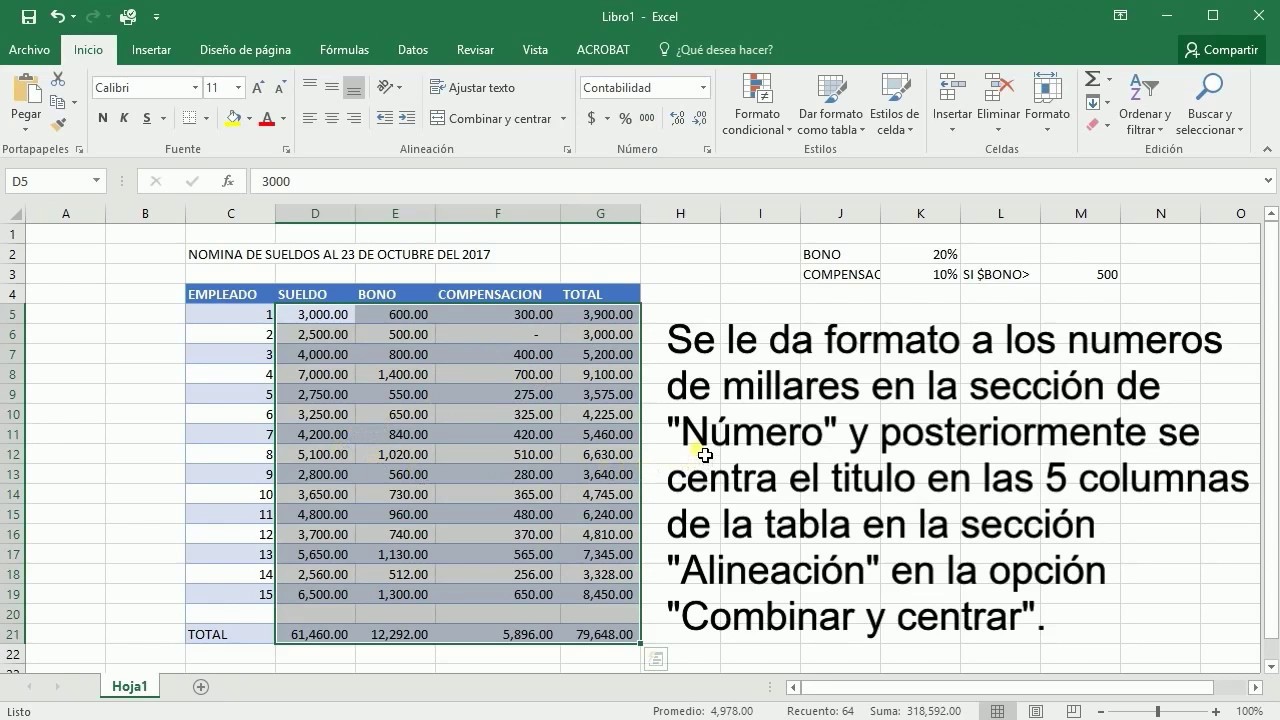Click Estilos de celda button

[x=894, y=103]
